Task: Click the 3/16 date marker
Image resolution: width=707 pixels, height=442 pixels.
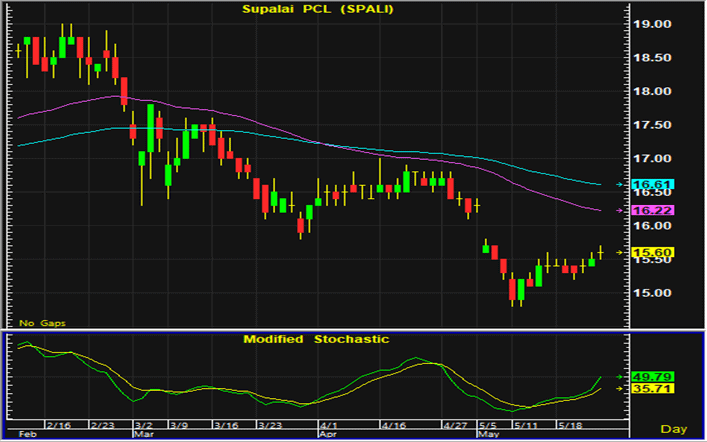Action: [x=226, y=425]
